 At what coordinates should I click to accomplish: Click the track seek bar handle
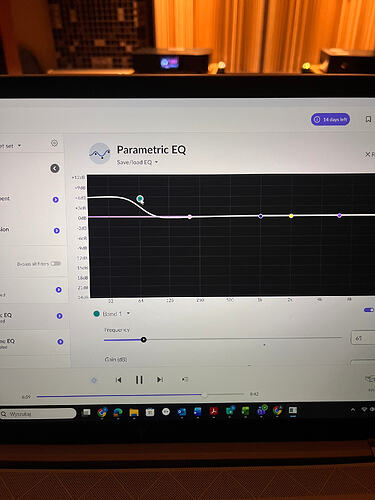pyautogui.click(x=205, y=395)
